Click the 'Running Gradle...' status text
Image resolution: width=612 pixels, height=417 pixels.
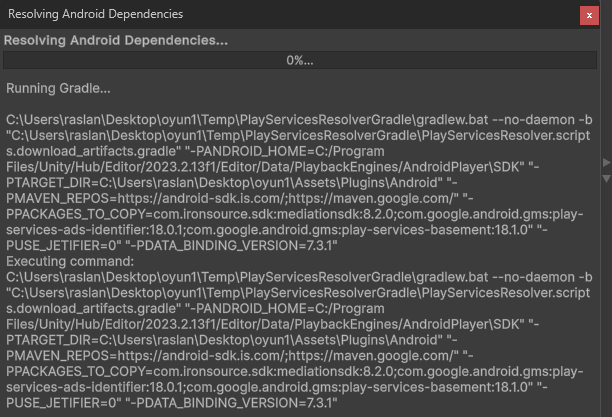click(x=58, y=88)
